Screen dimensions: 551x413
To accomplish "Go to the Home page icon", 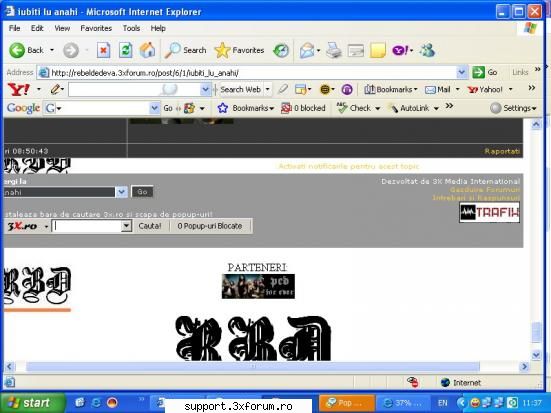I will click(x=148, y=50).
